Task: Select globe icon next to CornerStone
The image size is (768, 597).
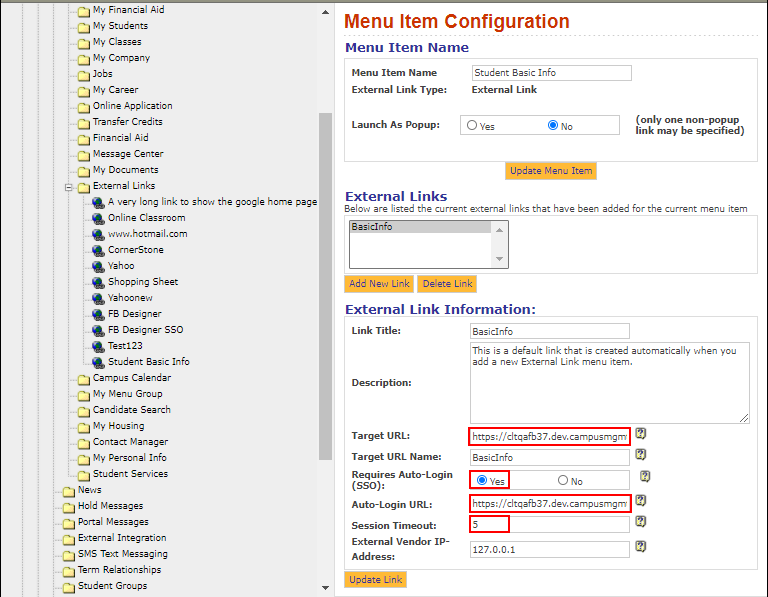Action: (98, 251)
